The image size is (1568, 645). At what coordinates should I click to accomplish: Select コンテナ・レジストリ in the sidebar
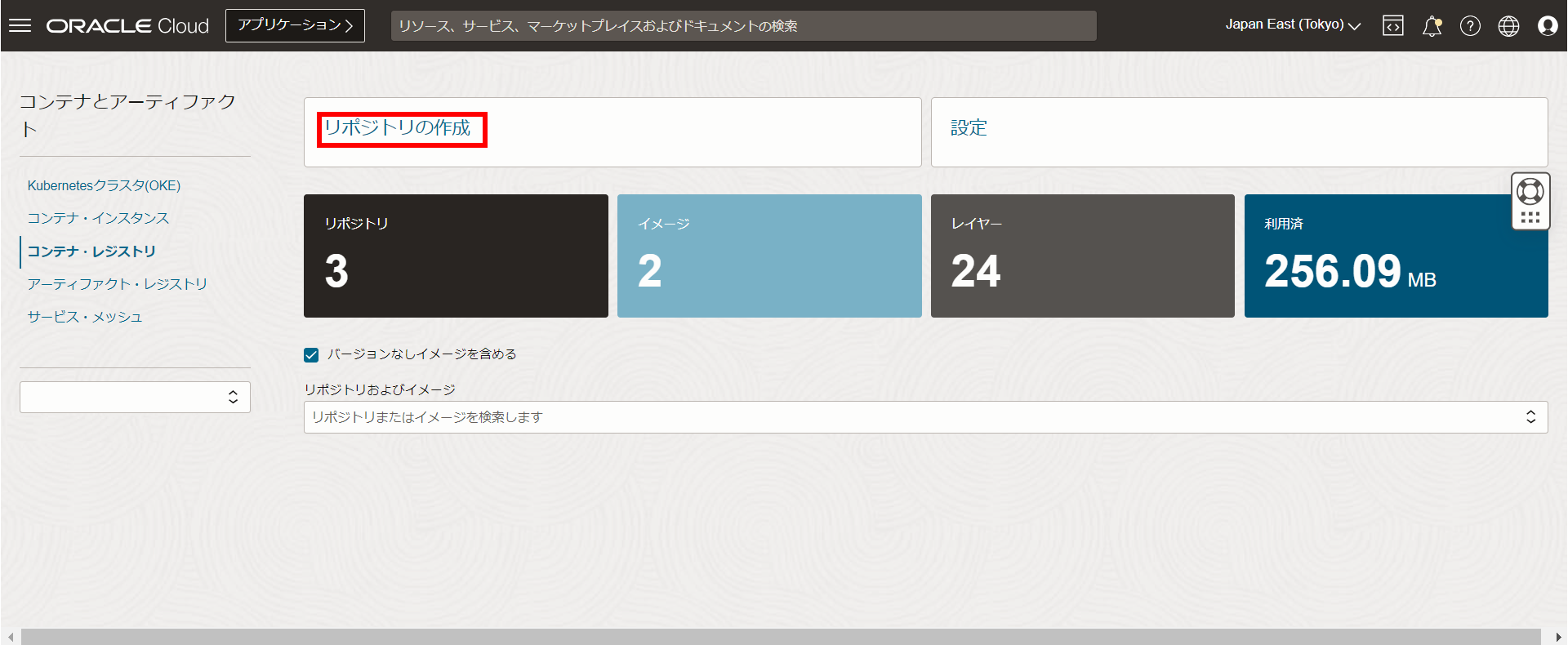pos(91,251)
